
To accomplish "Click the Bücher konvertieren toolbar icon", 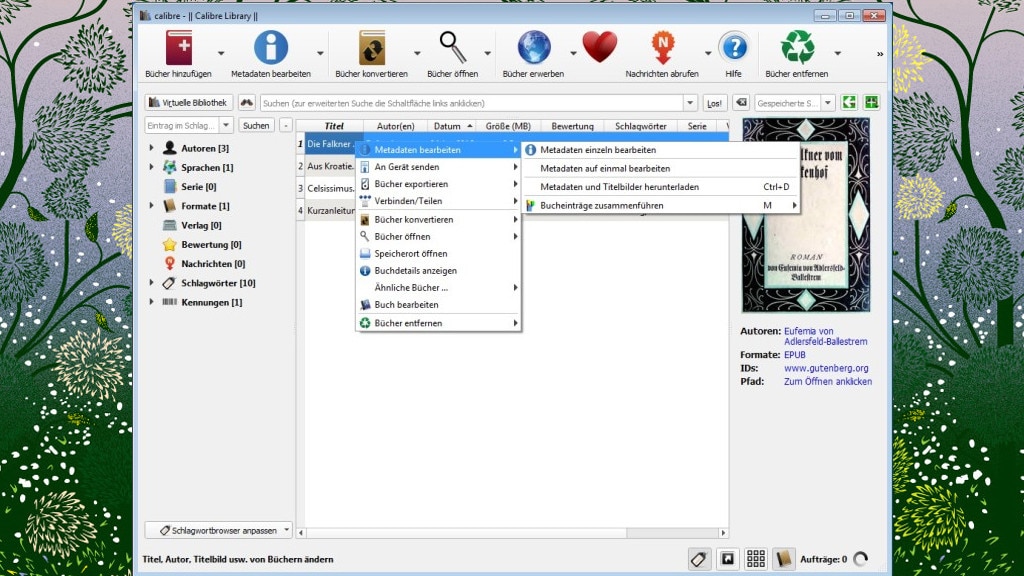I will pyautogui.click(x=372, y=48).
